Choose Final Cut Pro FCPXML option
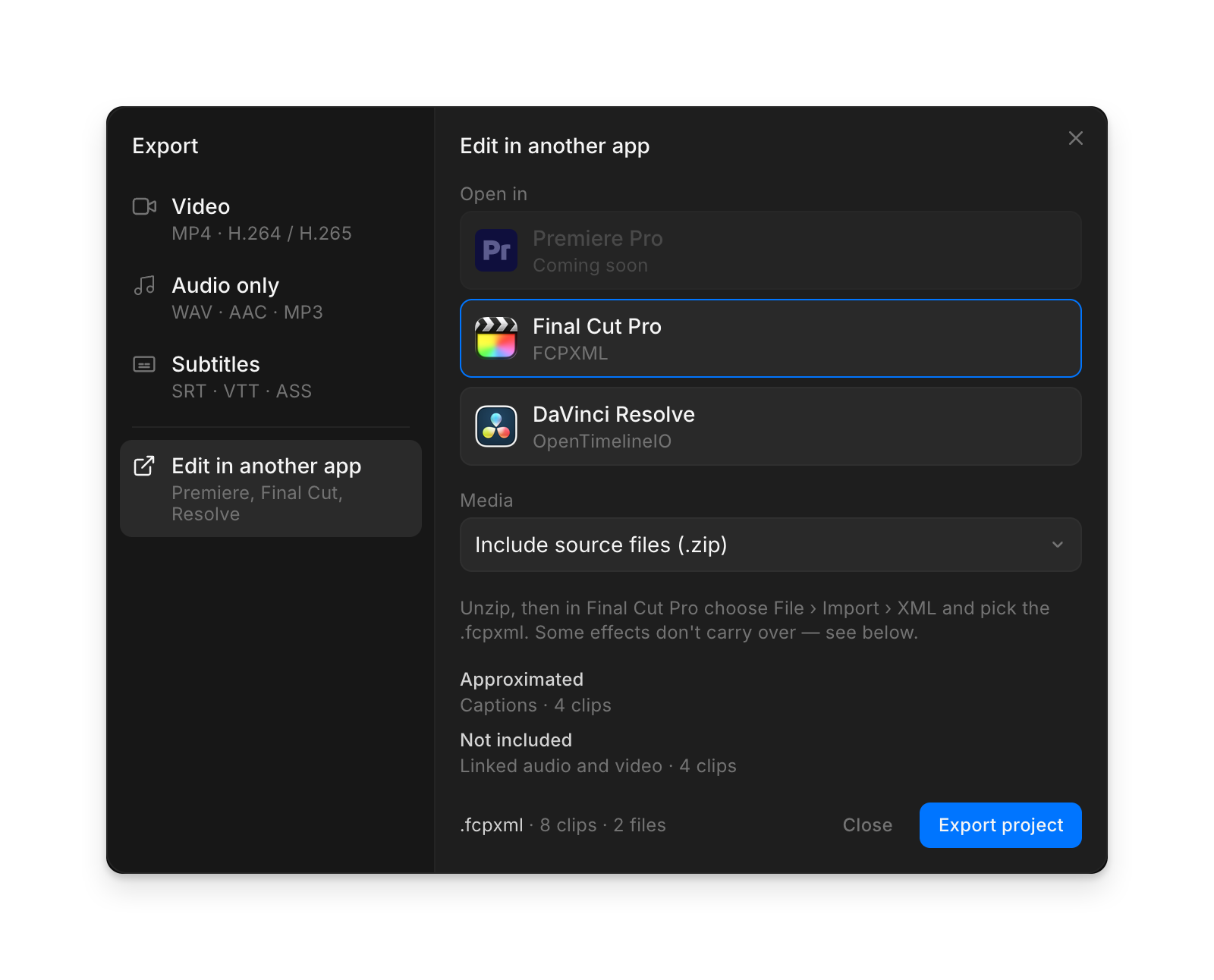Viewport: 1214px width, 980px height. [771, 338]
